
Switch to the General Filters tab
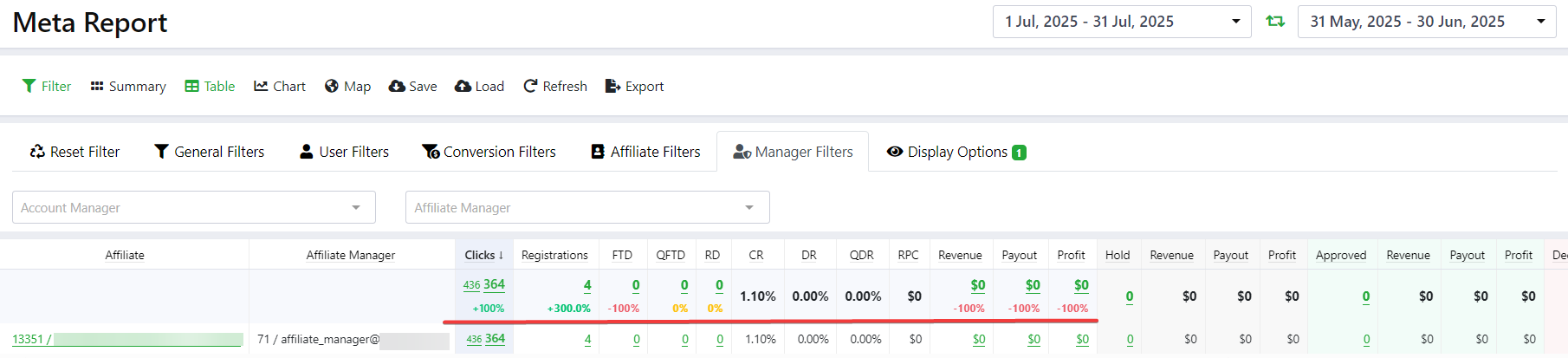pos(210,153)
